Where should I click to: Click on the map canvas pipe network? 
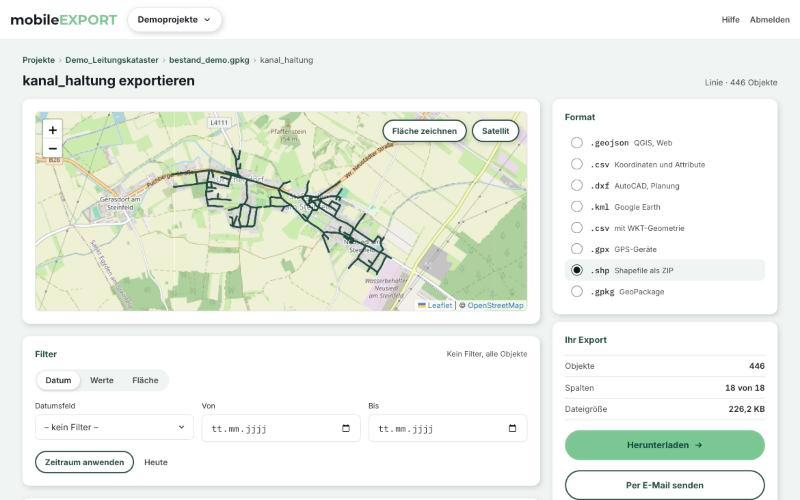click(282, 210)
